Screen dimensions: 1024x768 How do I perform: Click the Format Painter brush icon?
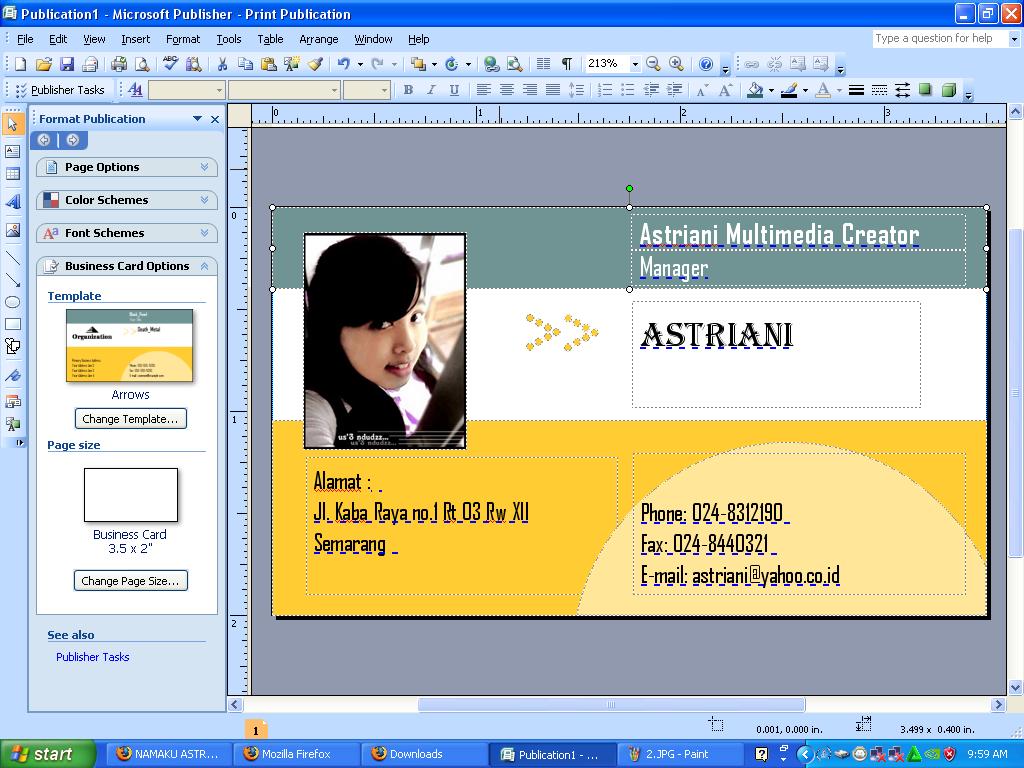(x=315, y=63)
